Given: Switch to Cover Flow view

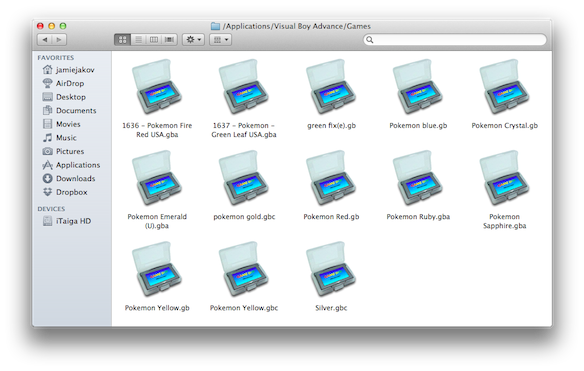Looking at the screenshot, I should pyautogui.click(x=169, y=39).
